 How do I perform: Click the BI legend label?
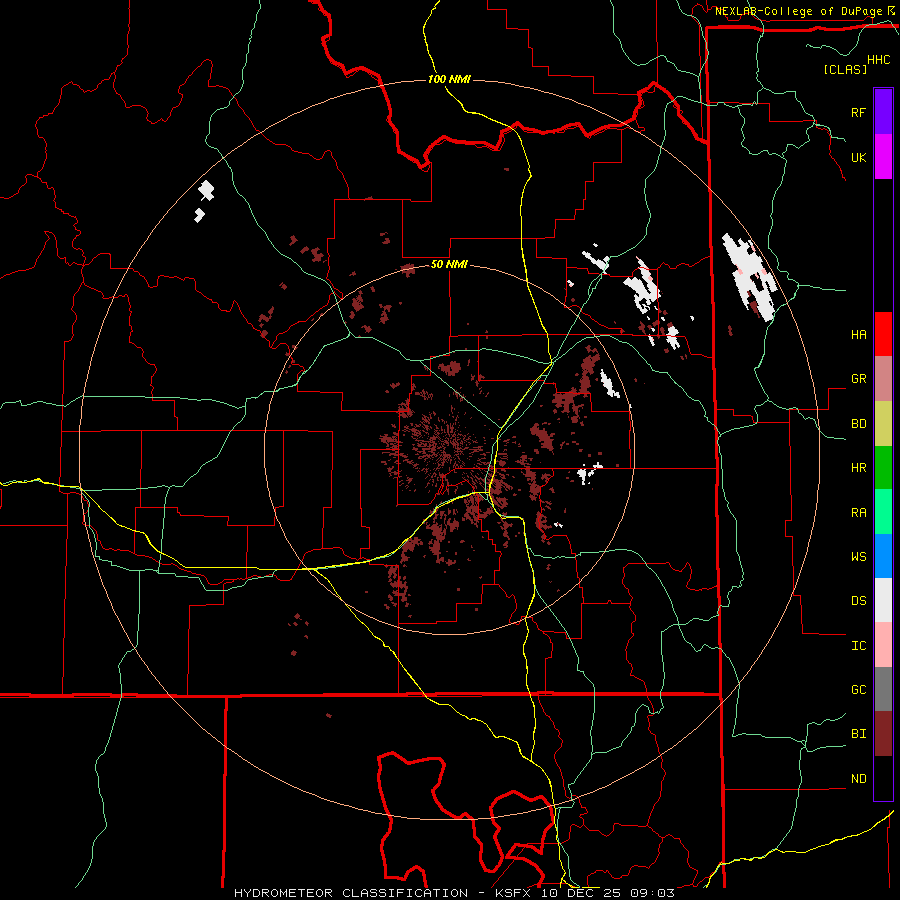(x=858, y=734)
